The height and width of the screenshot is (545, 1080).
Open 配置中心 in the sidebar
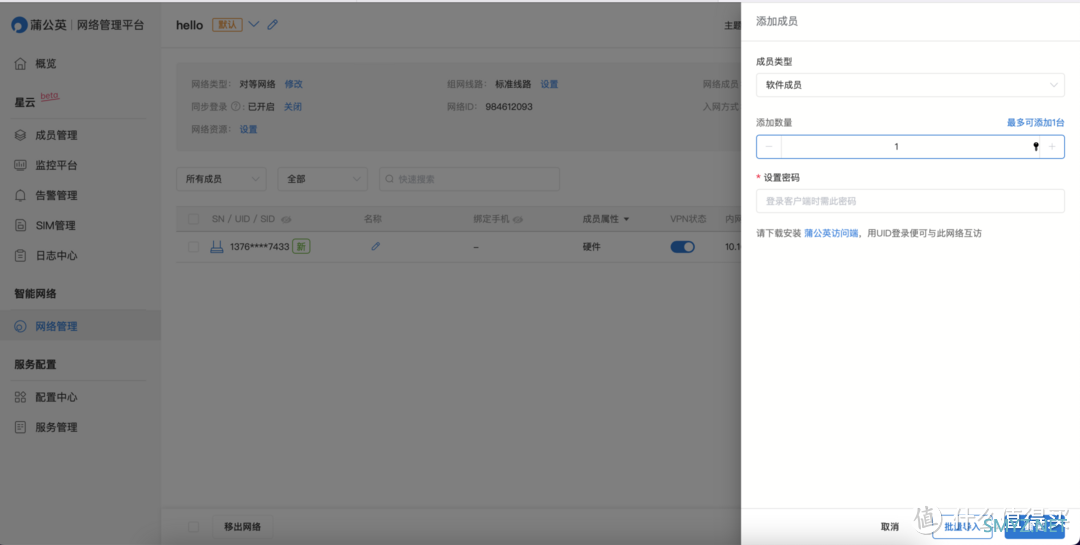(x=56, y=397)
